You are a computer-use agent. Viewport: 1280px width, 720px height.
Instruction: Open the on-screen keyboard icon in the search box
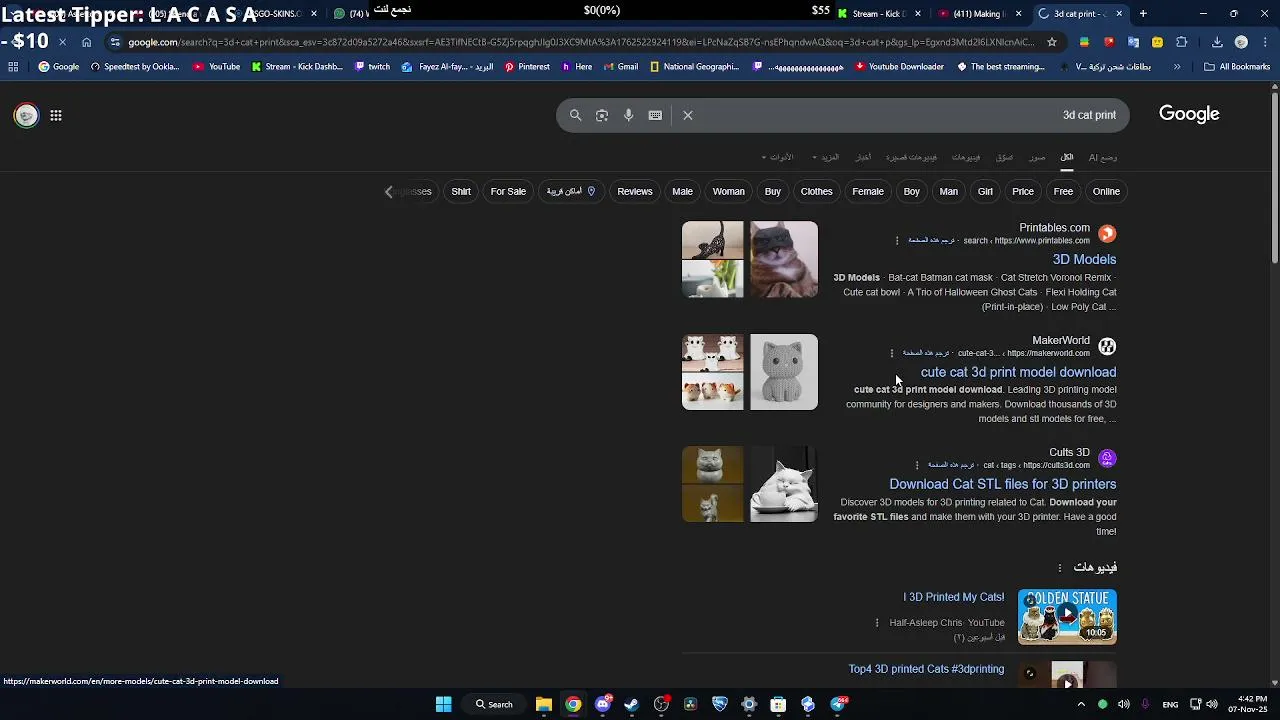pos(655,115)
